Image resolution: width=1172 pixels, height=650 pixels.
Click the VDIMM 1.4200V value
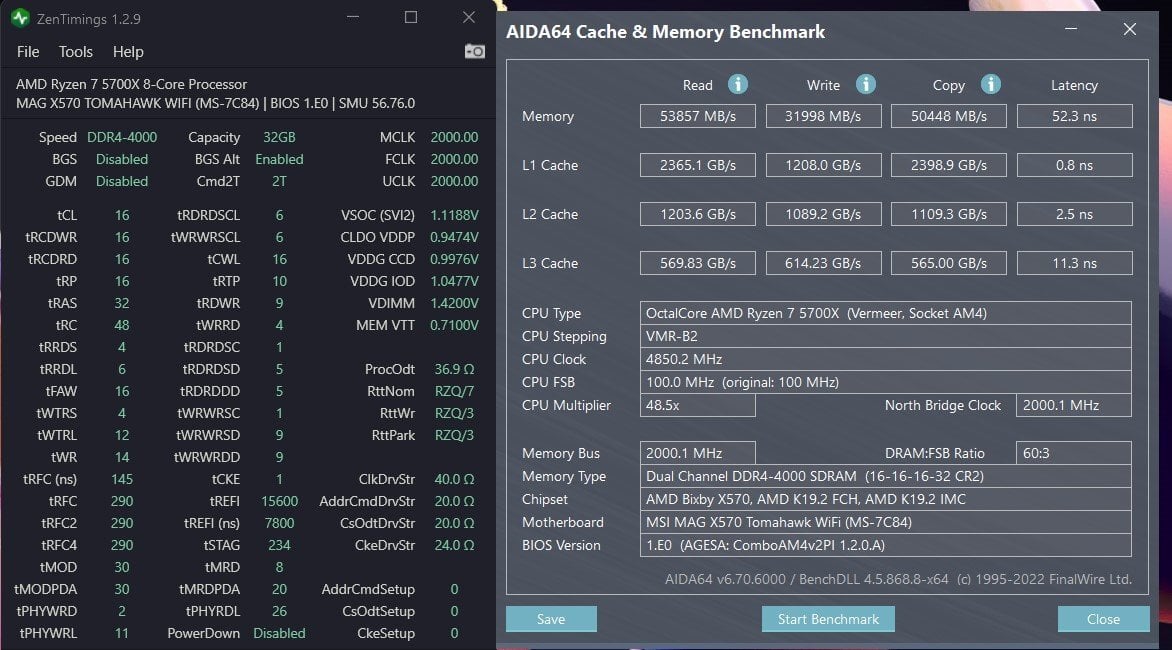click(454, 303)
